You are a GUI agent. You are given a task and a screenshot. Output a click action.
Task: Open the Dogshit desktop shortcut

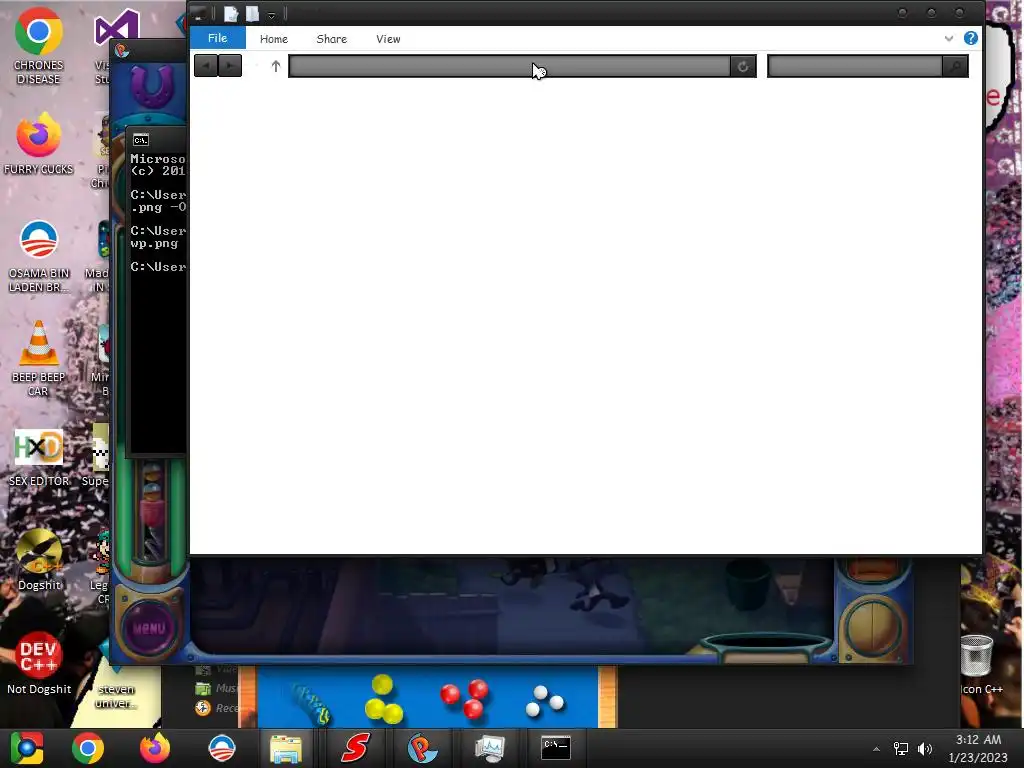[39, 559]
